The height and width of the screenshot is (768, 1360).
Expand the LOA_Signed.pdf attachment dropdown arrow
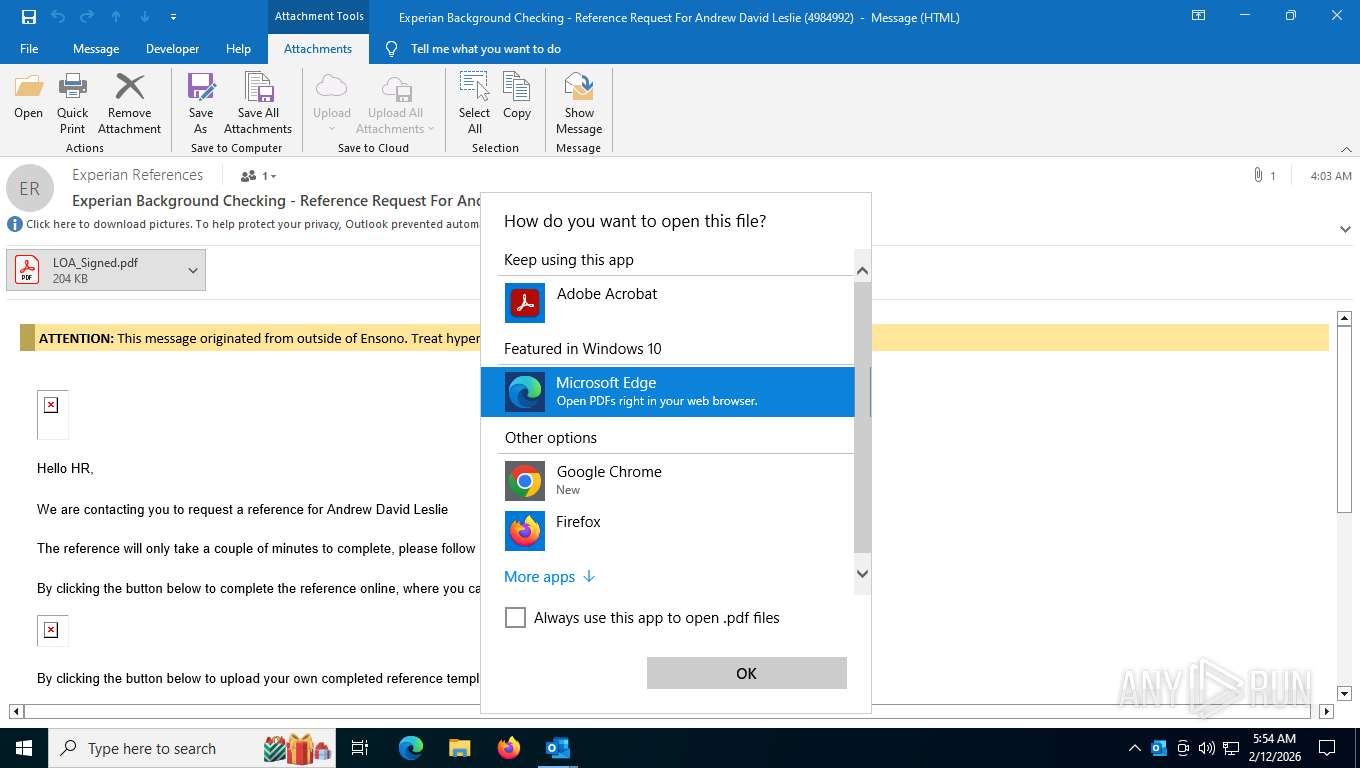point(193,270)
